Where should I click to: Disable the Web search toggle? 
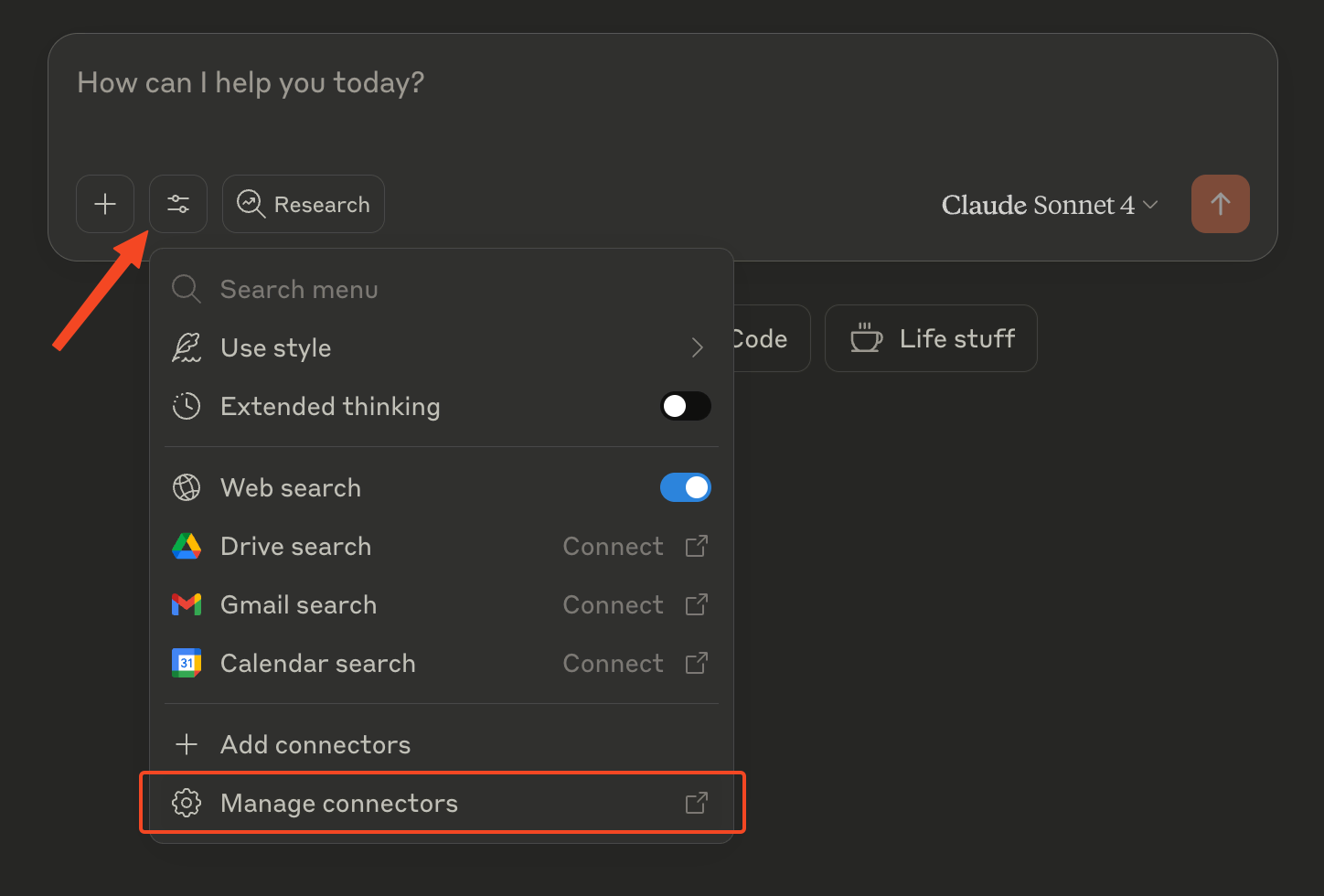click(686, 487)
